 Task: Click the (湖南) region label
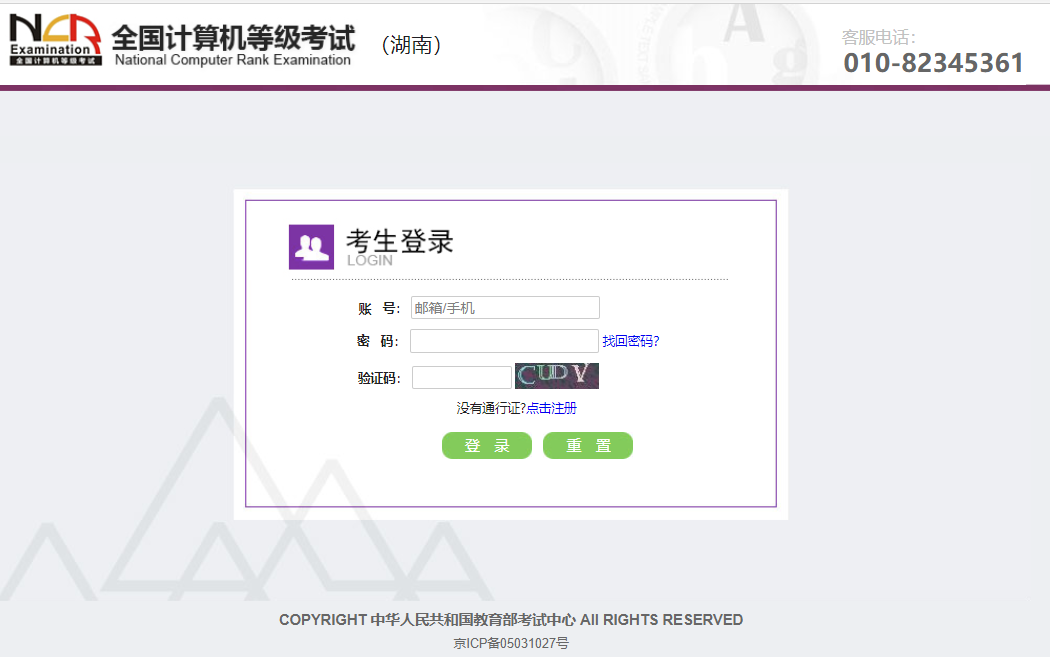click(413, 44)
